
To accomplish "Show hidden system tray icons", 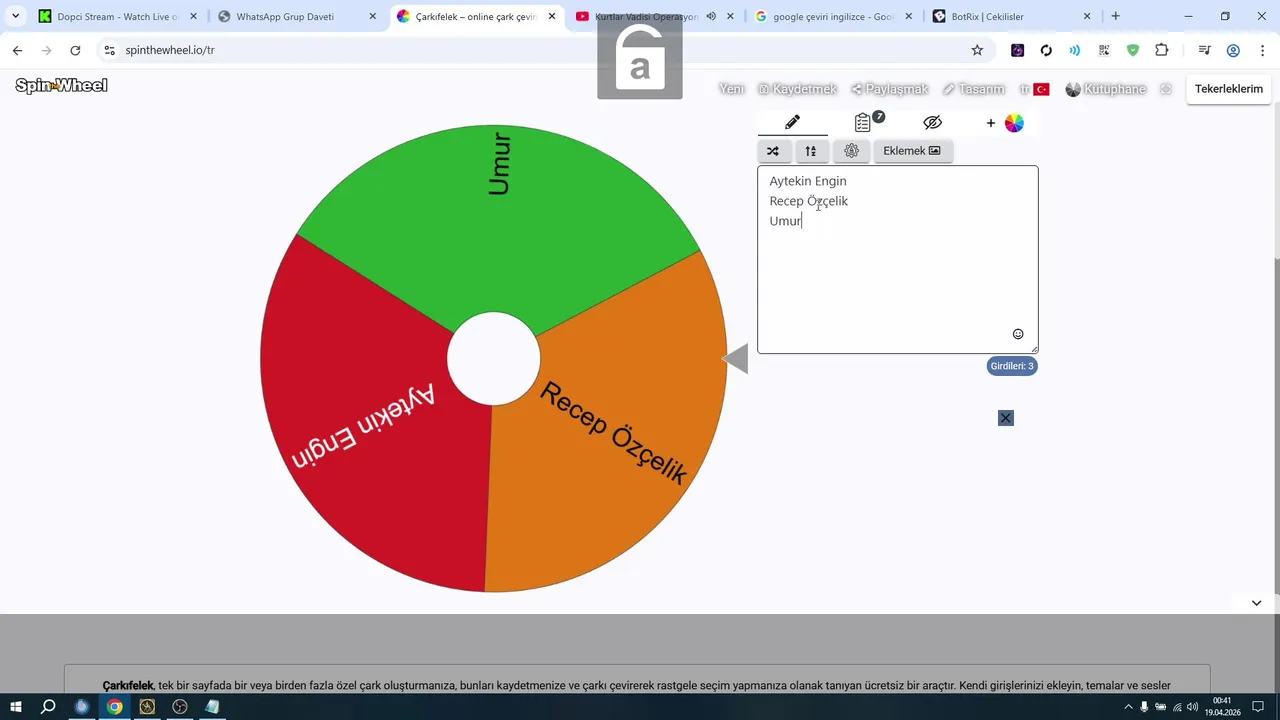I will click(x=1129, y=707).
